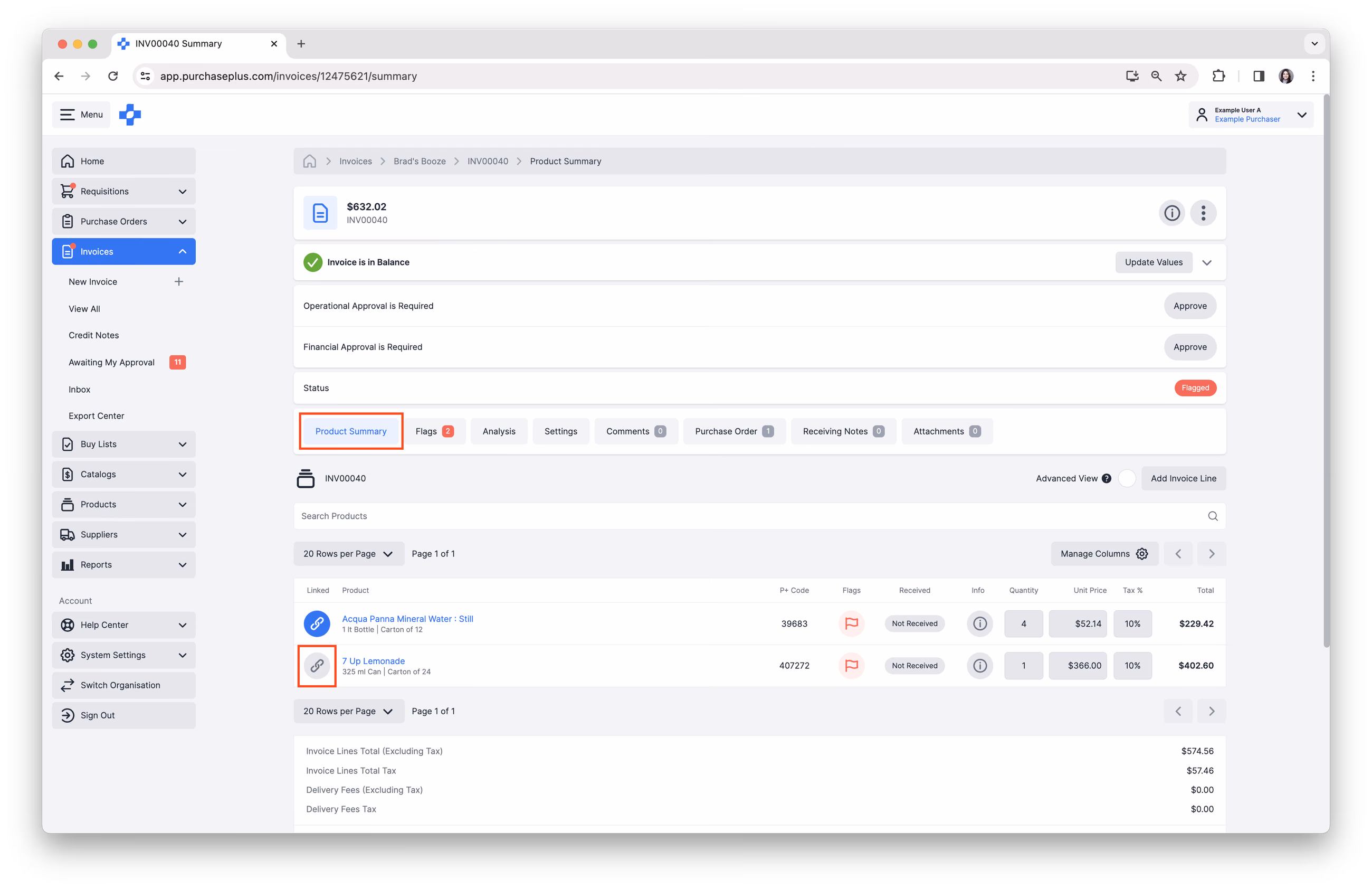This screenshot has height=889, width=1372.
Task: Open info icon for 7 Up Lemonade line
Action: click(979, 665)
